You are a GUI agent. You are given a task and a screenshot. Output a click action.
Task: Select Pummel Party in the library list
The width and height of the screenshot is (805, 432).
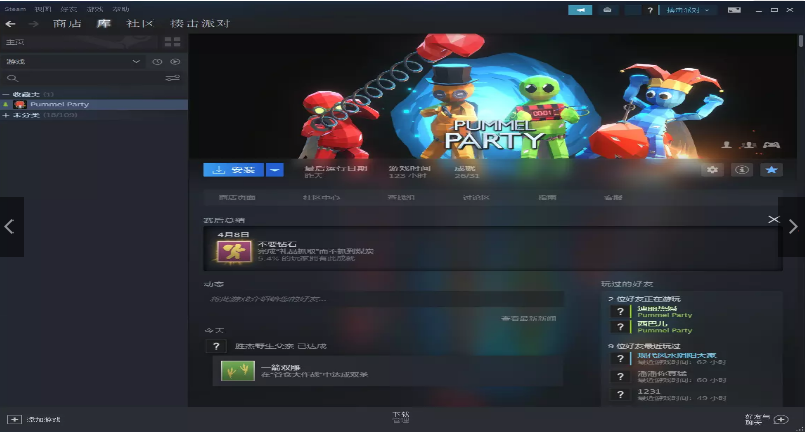tap(94, 104)
